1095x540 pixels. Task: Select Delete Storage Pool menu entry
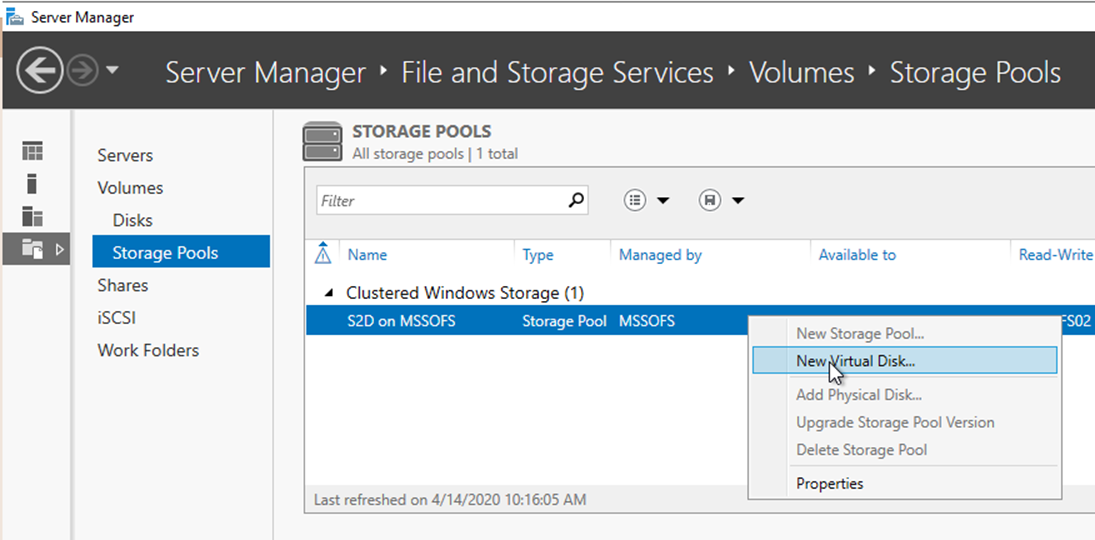click(861, 450)
